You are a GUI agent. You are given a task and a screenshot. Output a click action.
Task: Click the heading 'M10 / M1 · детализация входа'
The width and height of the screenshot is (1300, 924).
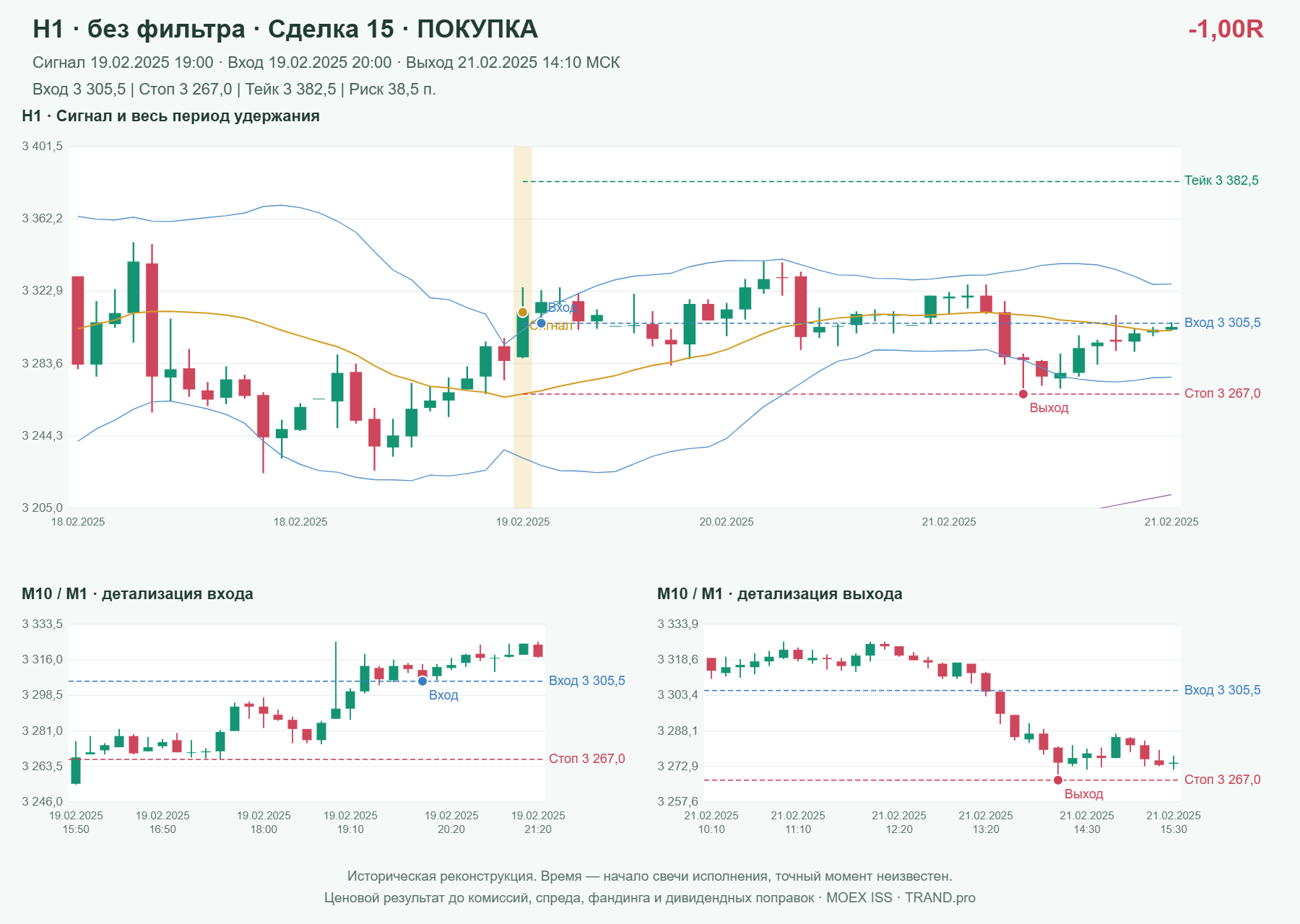tap(137, 594)
